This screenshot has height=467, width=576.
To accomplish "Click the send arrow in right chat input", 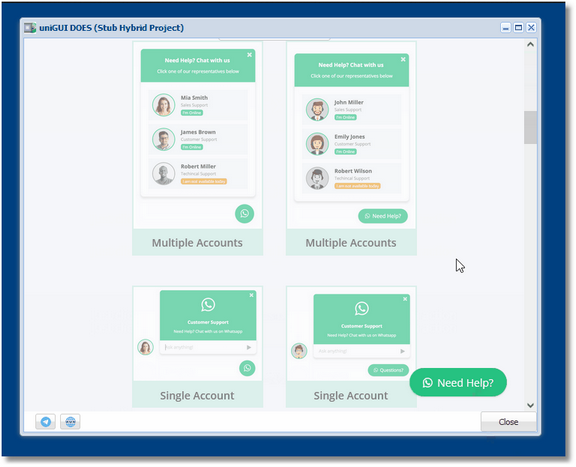I will tap(402, 351).
